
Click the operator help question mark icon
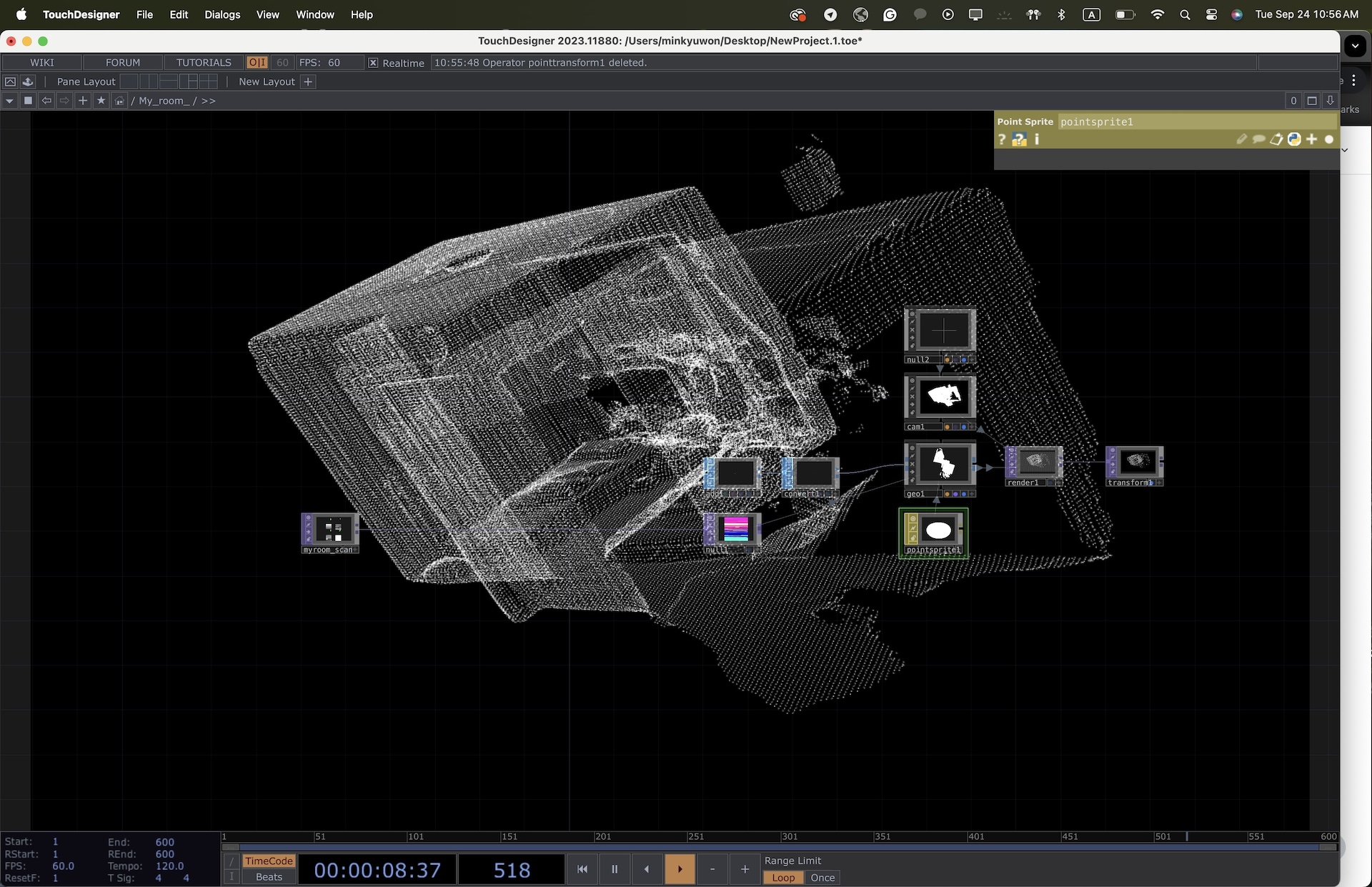pyautogui.click(x=1002, y=139)
